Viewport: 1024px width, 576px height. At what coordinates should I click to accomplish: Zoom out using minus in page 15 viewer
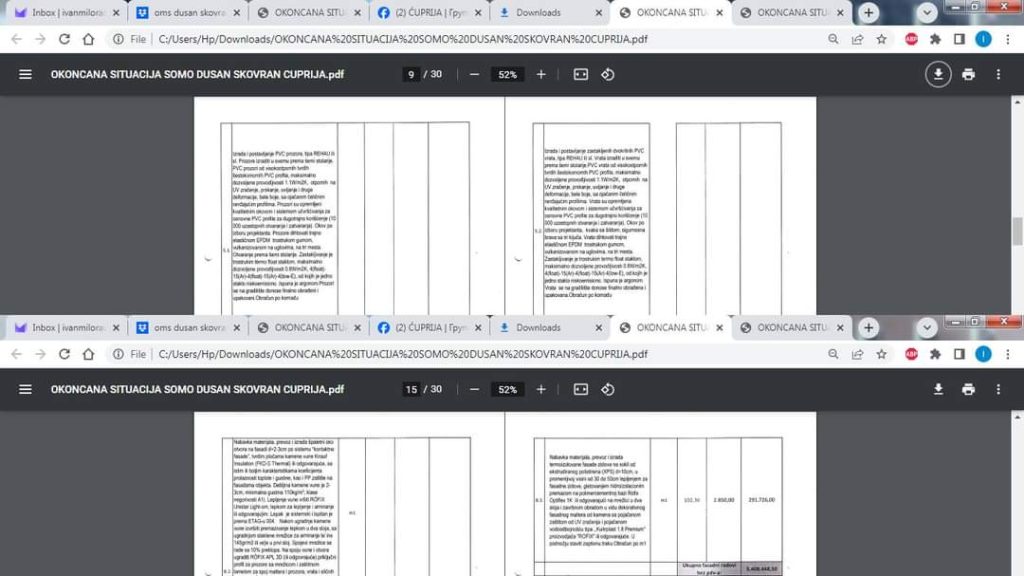point(474,389)
